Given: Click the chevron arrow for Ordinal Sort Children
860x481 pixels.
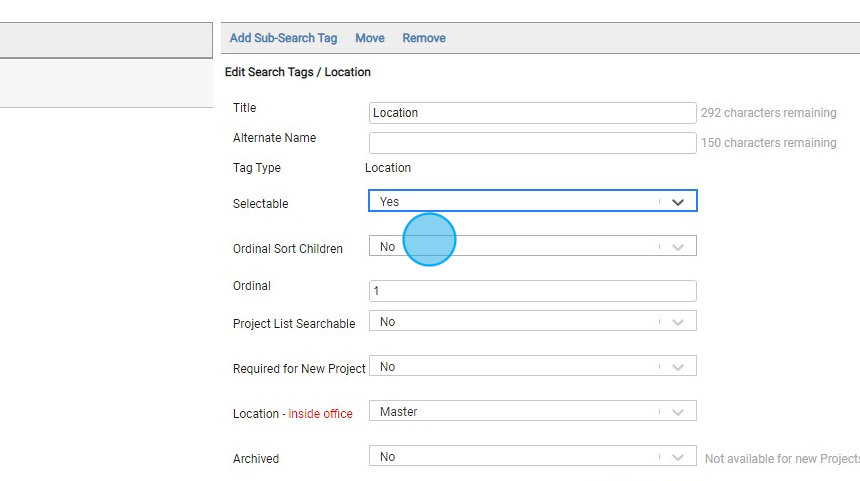Looking at the screenshot, I should pos(678,247).
